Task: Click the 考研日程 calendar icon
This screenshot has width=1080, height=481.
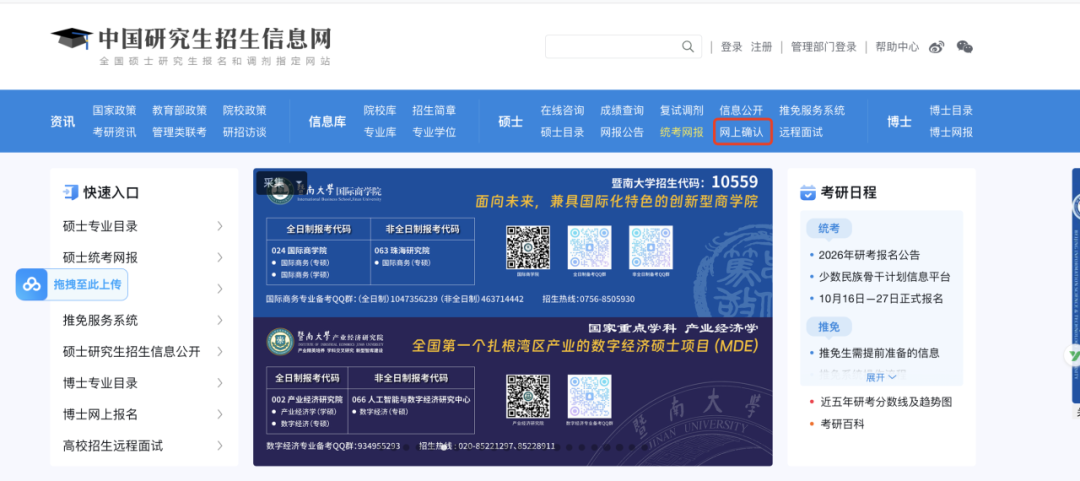Action: 808,192
